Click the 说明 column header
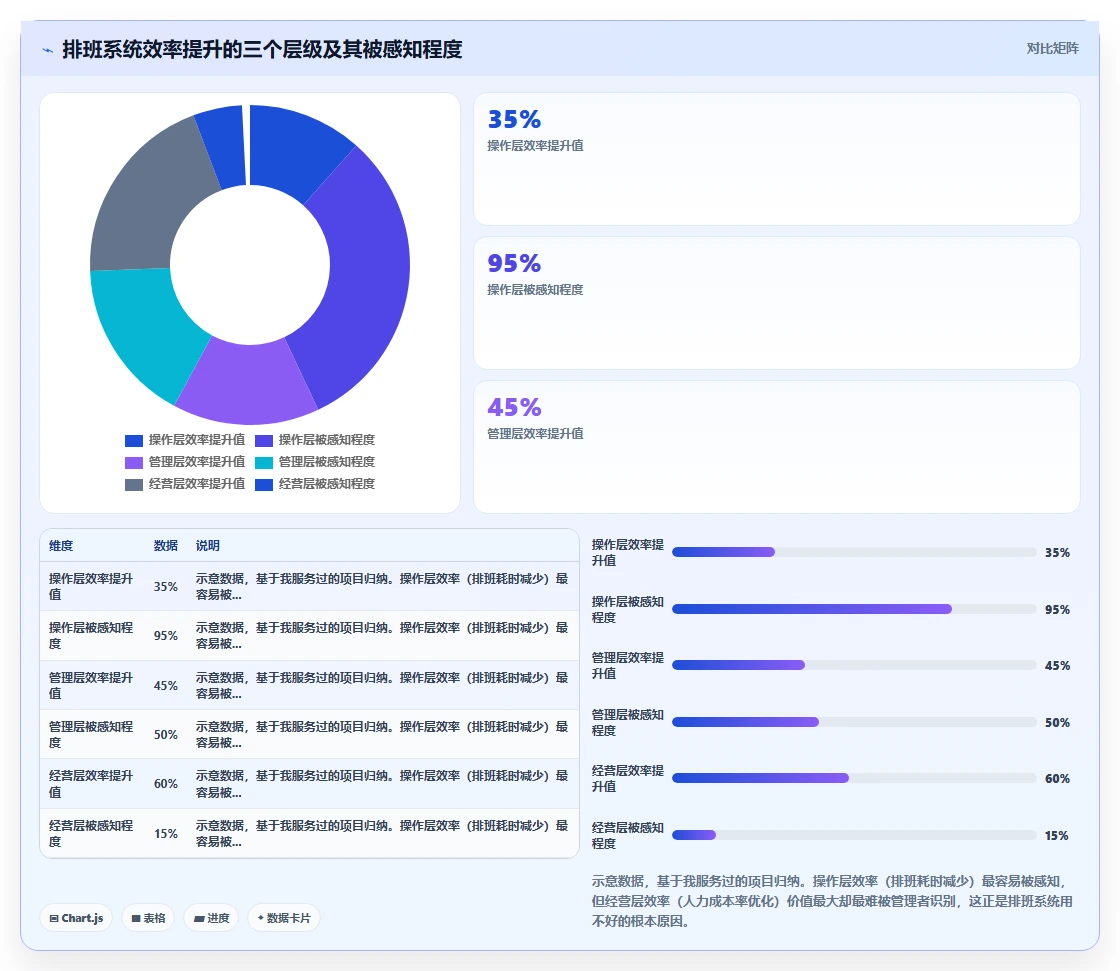This screenshot has width=1120, height=971. [208, 546]
